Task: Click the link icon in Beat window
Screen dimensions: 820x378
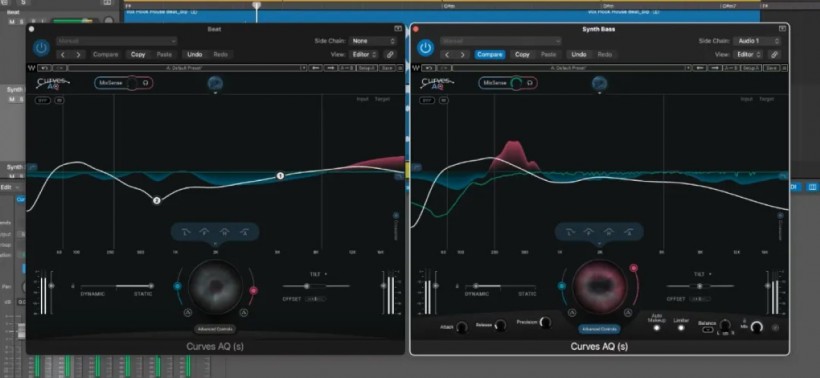Action: tap(390, 54)
